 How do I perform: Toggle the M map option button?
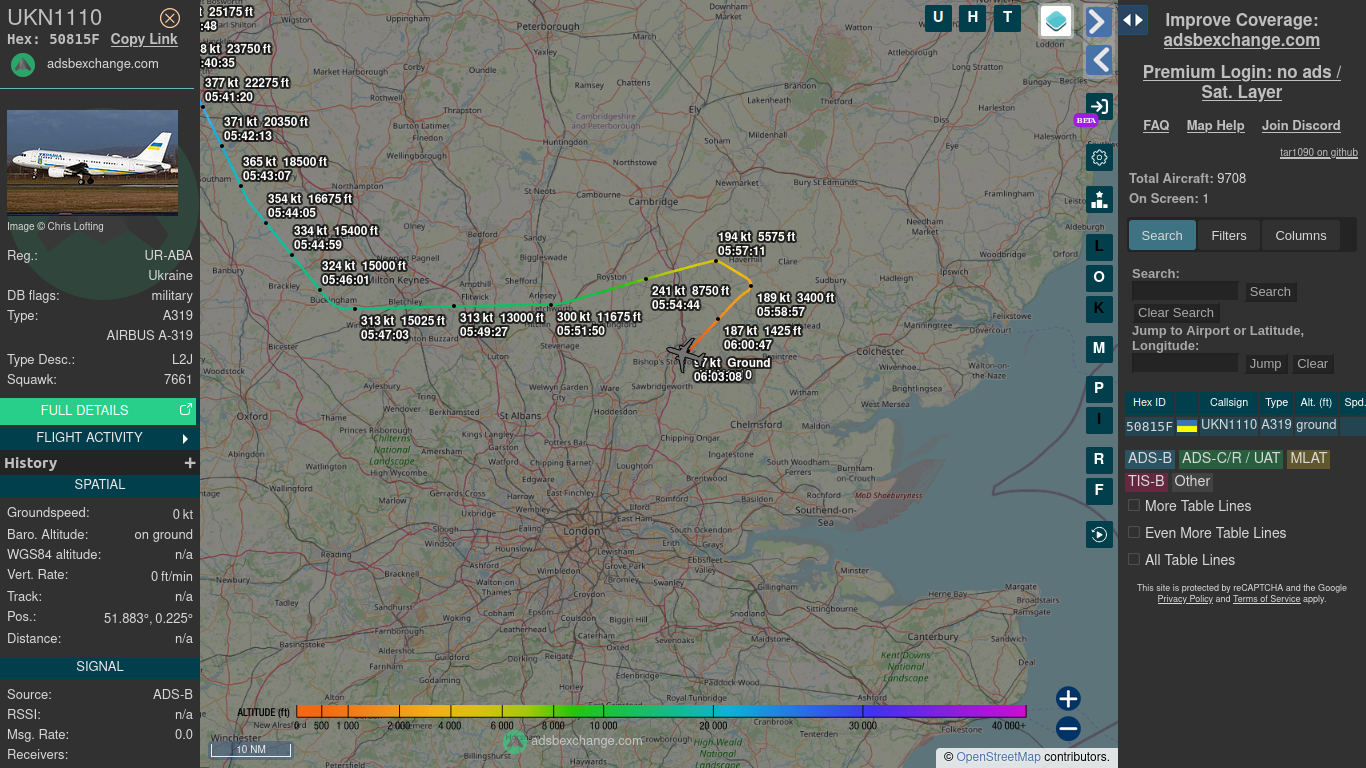pos(1099,349)
